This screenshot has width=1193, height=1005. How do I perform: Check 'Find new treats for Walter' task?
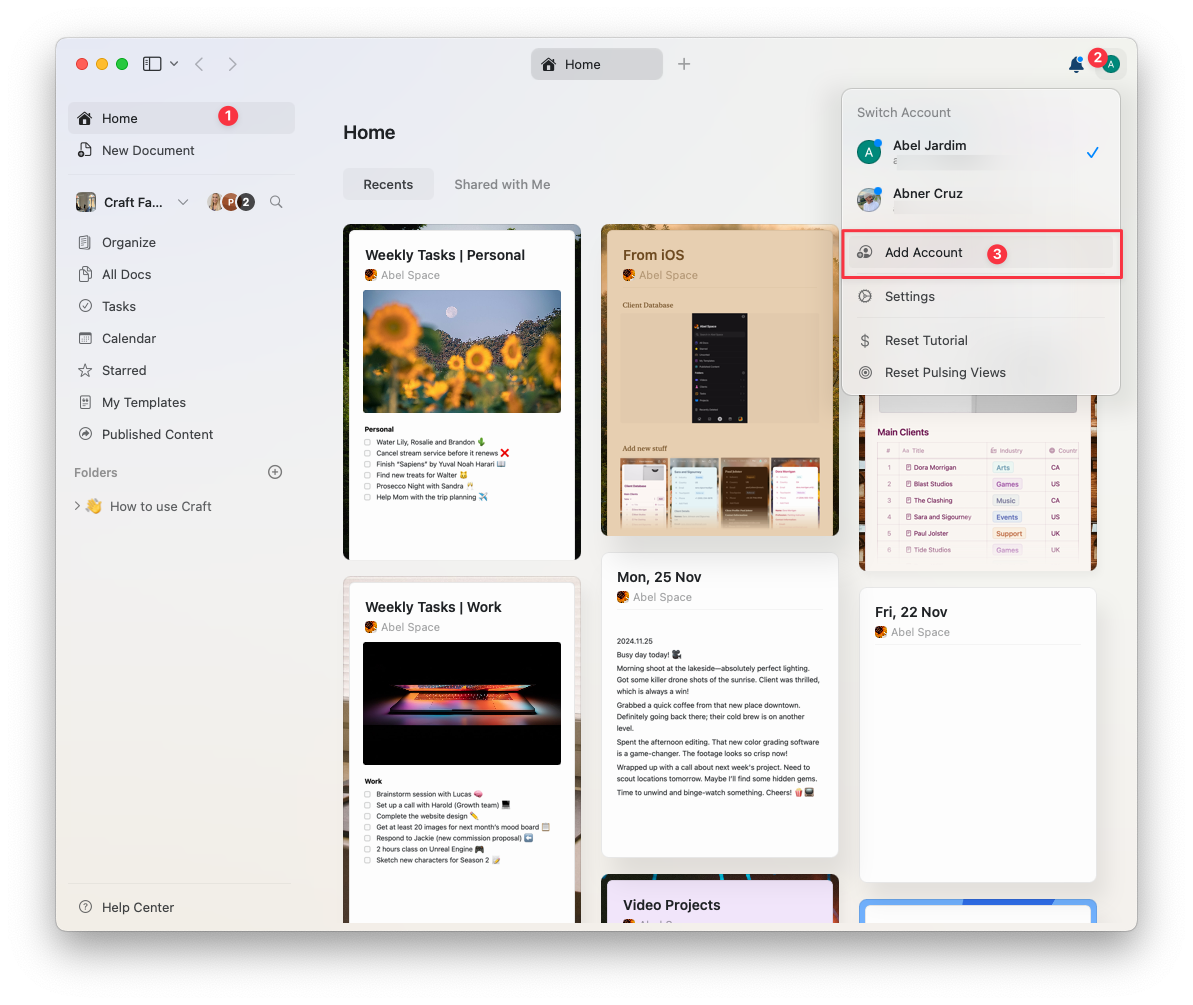(367, 475)
